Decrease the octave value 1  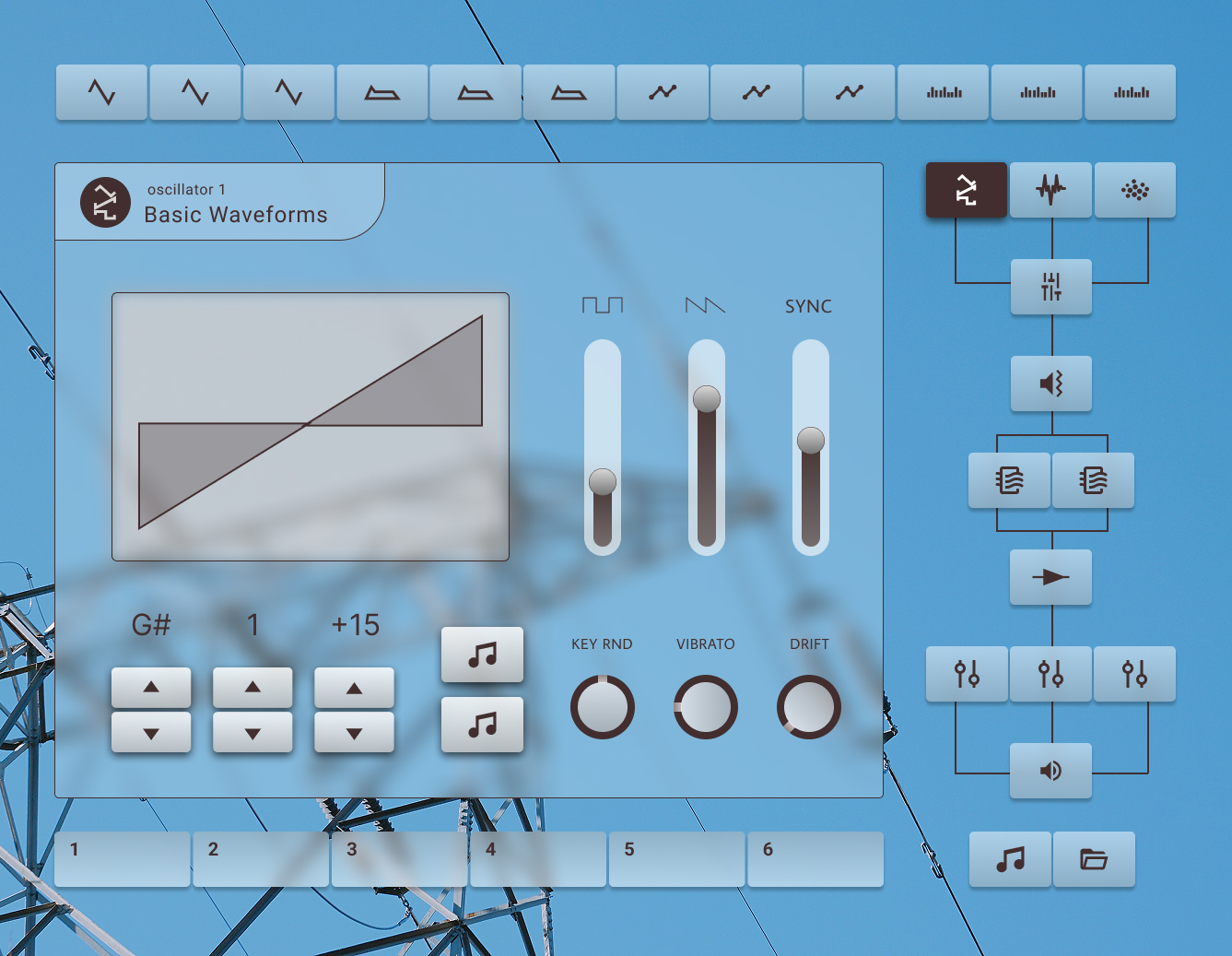(252, 733)
